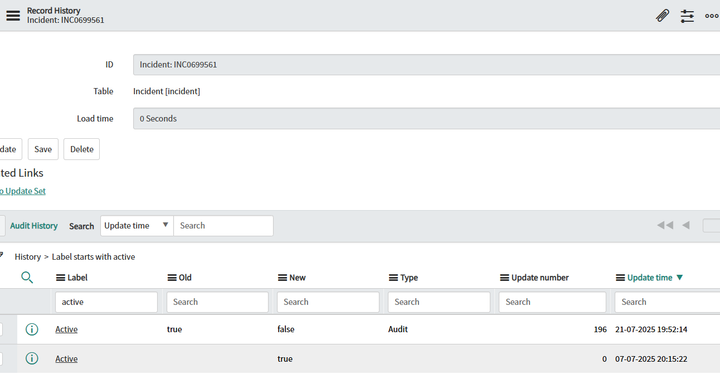
Task: Open the New column menu icon
Action: [282, 278]
